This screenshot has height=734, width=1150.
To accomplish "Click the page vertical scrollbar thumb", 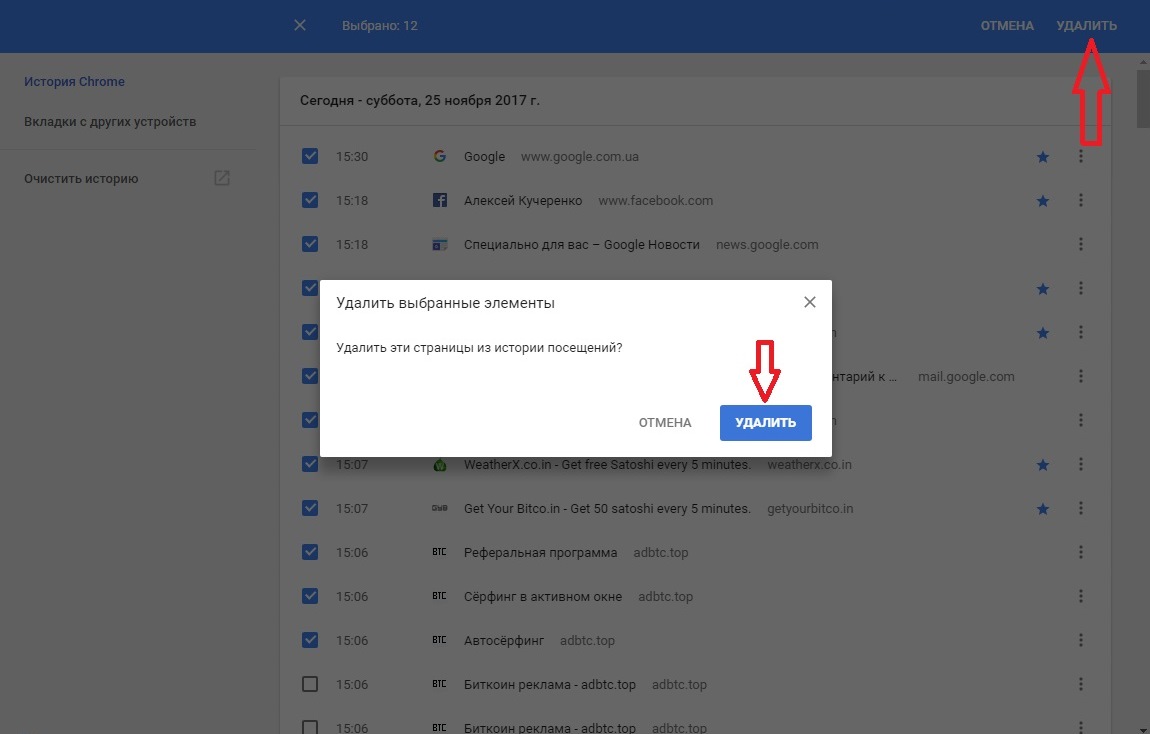I will click(1143, 99).
